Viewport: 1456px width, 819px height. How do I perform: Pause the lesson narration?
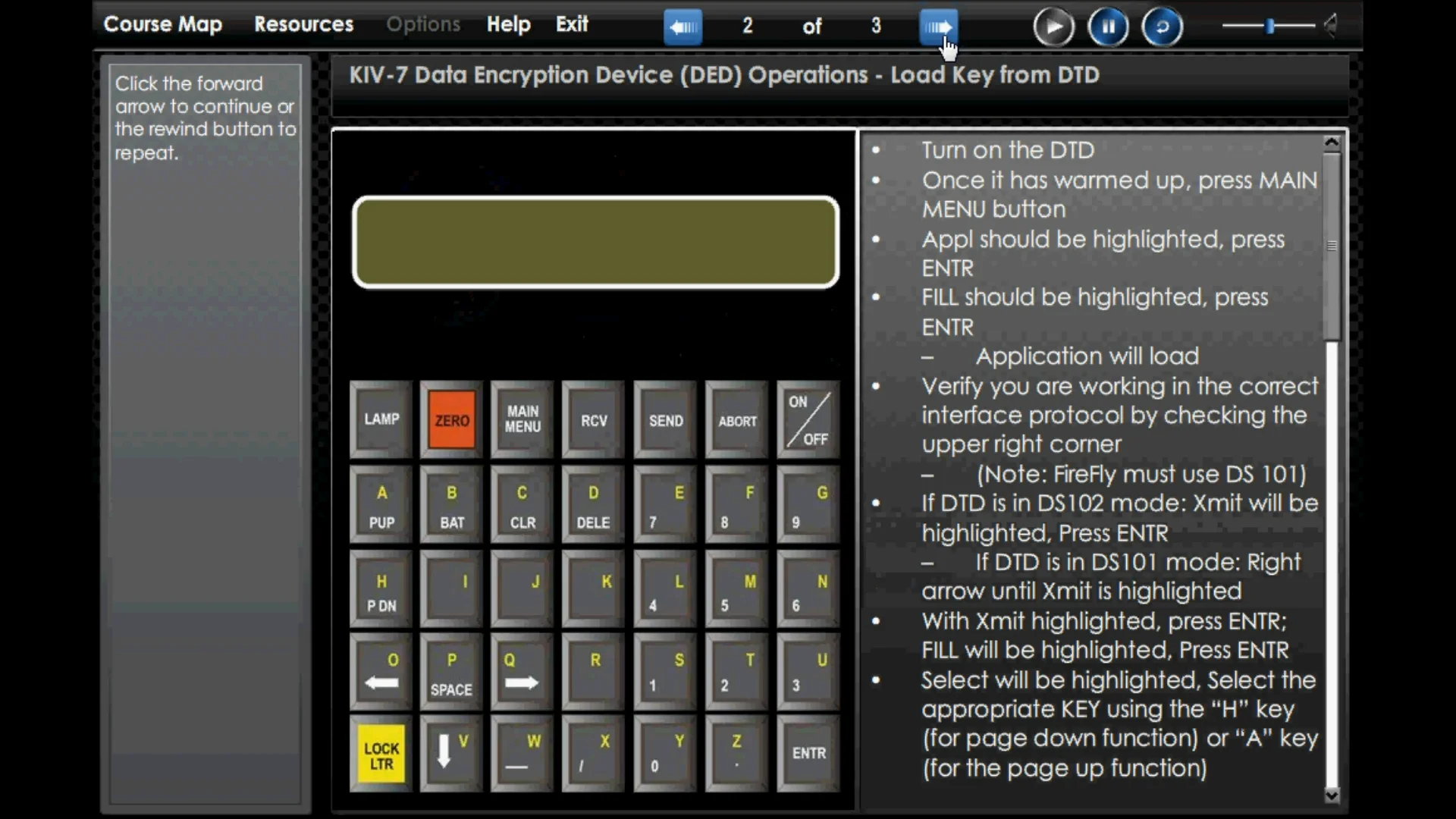[1107, 26]
